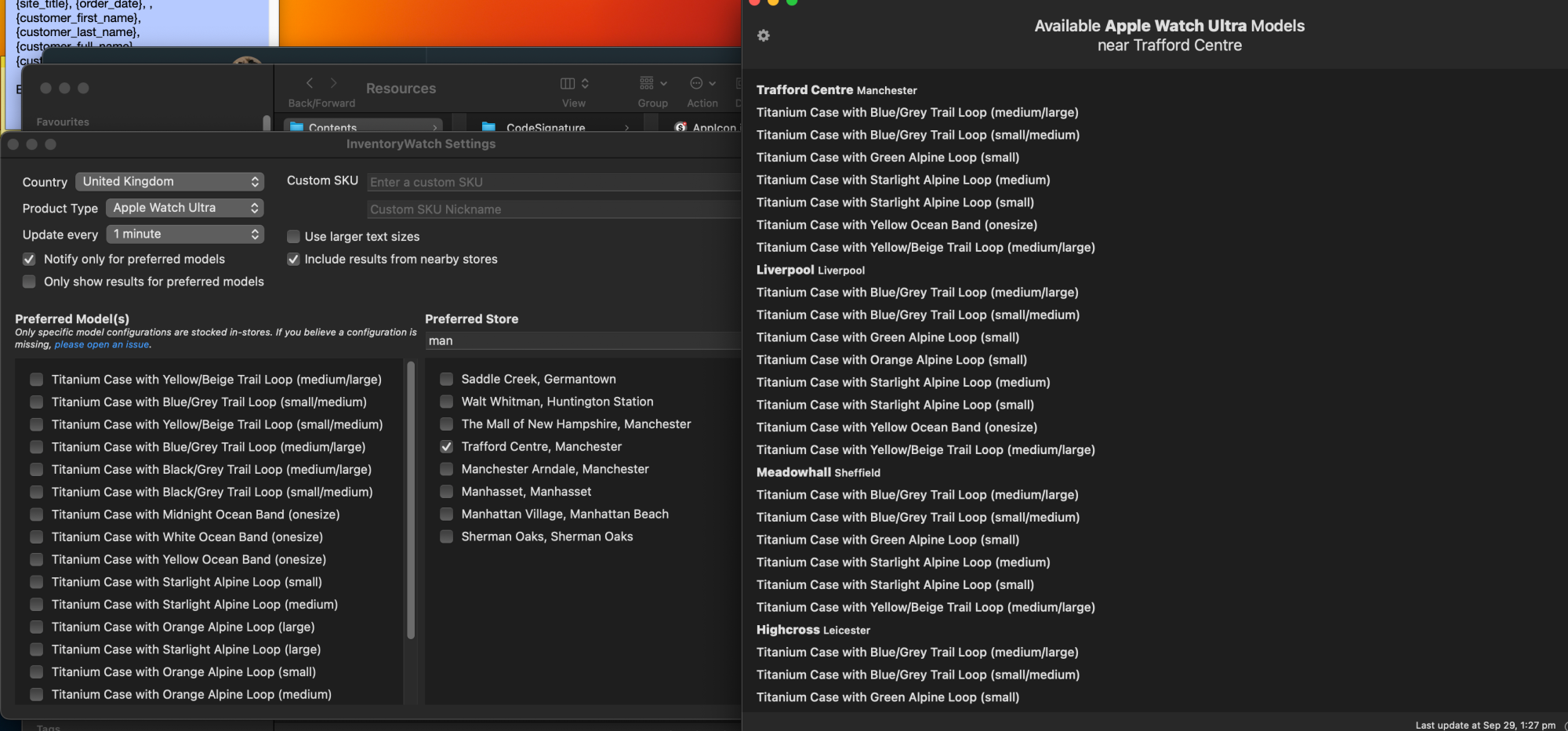
Task: Click the Preferred Store search field
Action: coord(583,340)
